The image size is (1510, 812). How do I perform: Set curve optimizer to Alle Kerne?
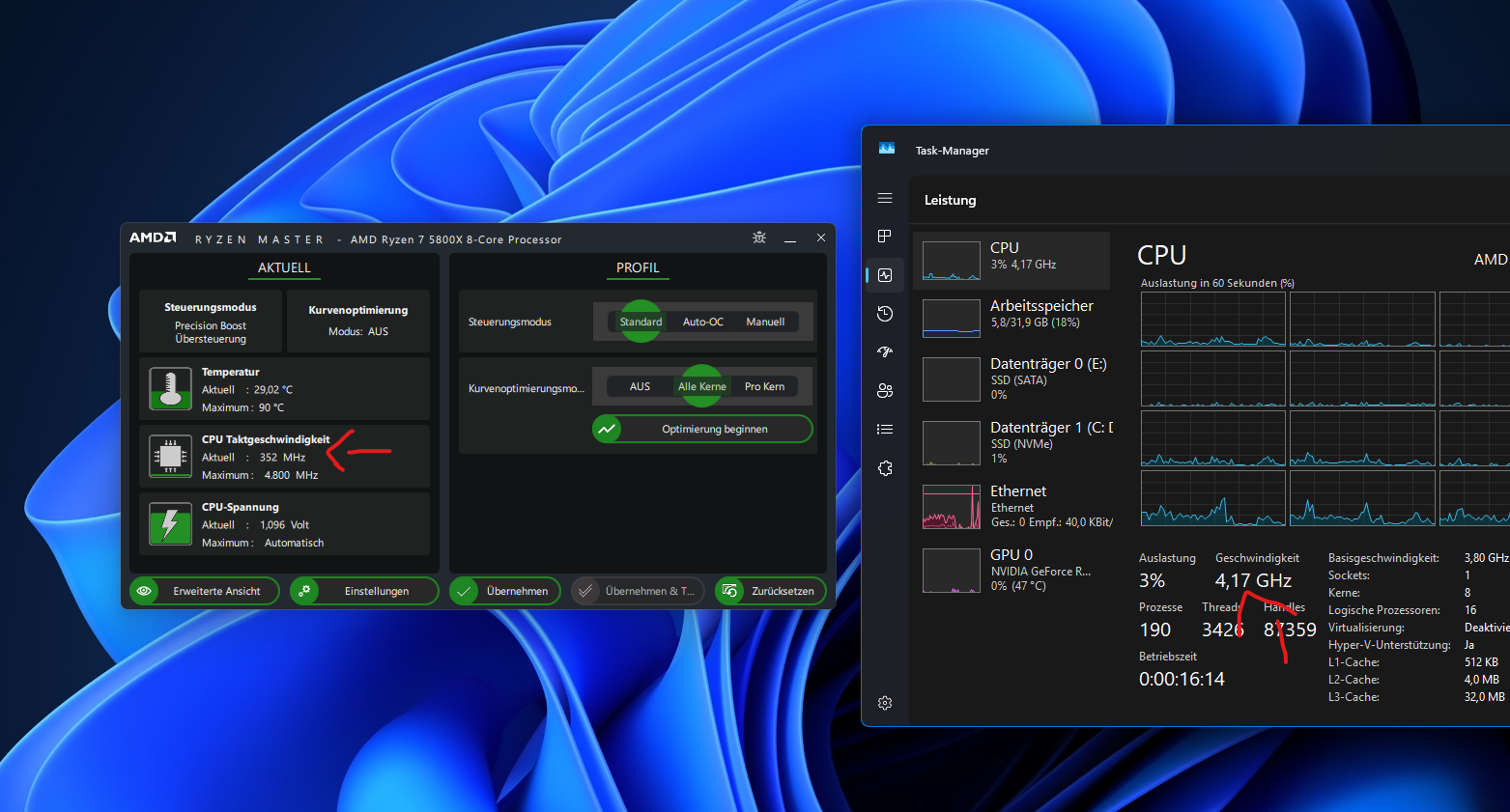tap(702, 386)
